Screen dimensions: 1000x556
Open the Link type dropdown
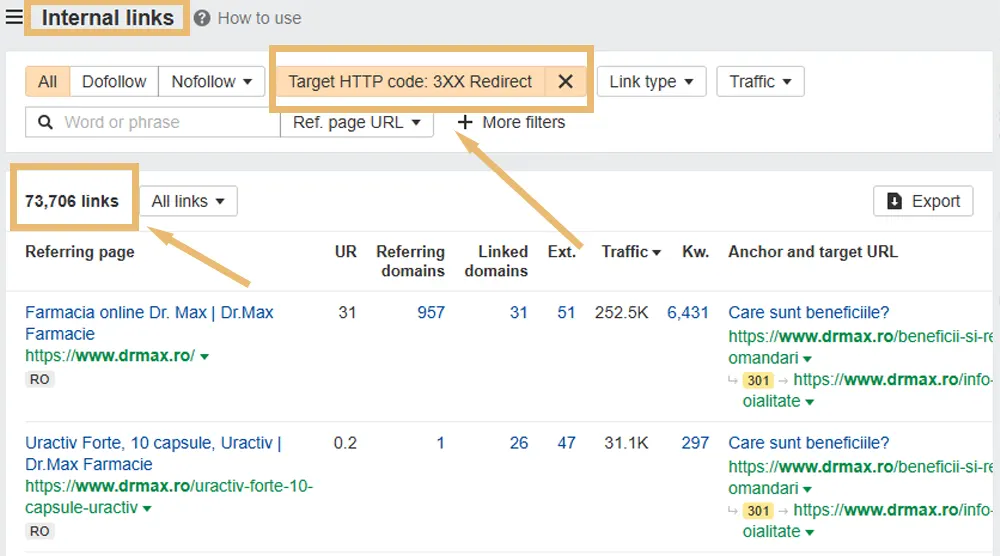pos(652,82)
